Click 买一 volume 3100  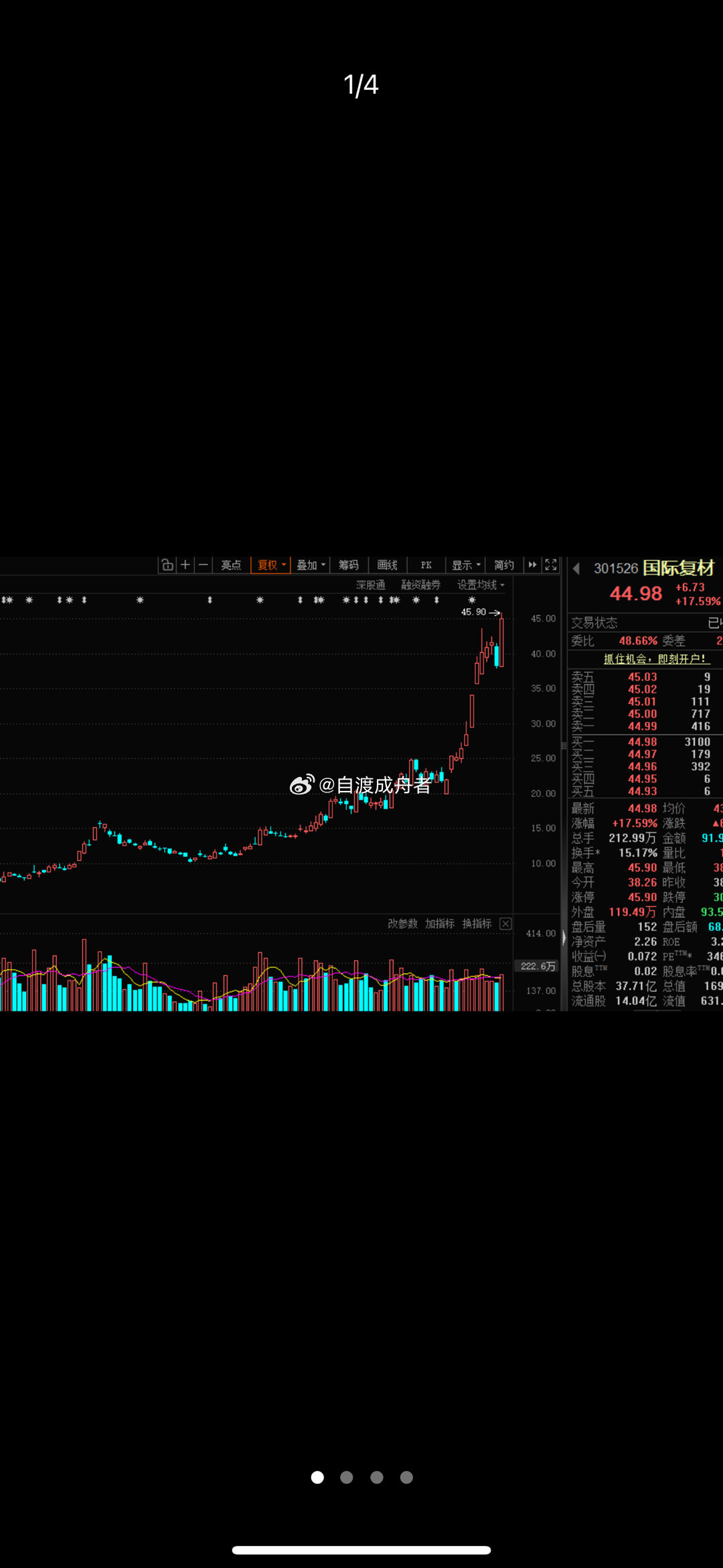click(x=697, y=742)
